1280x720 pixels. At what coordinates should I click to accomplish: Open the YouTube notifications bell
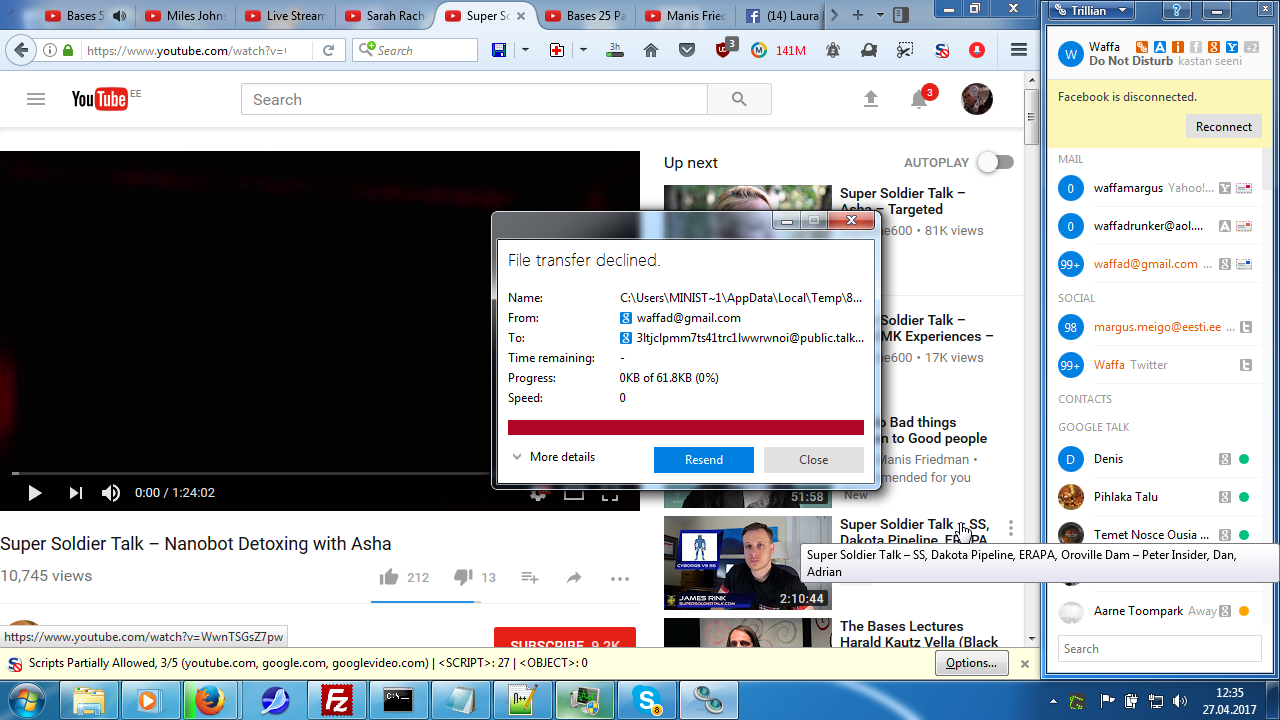pos(919,99)
